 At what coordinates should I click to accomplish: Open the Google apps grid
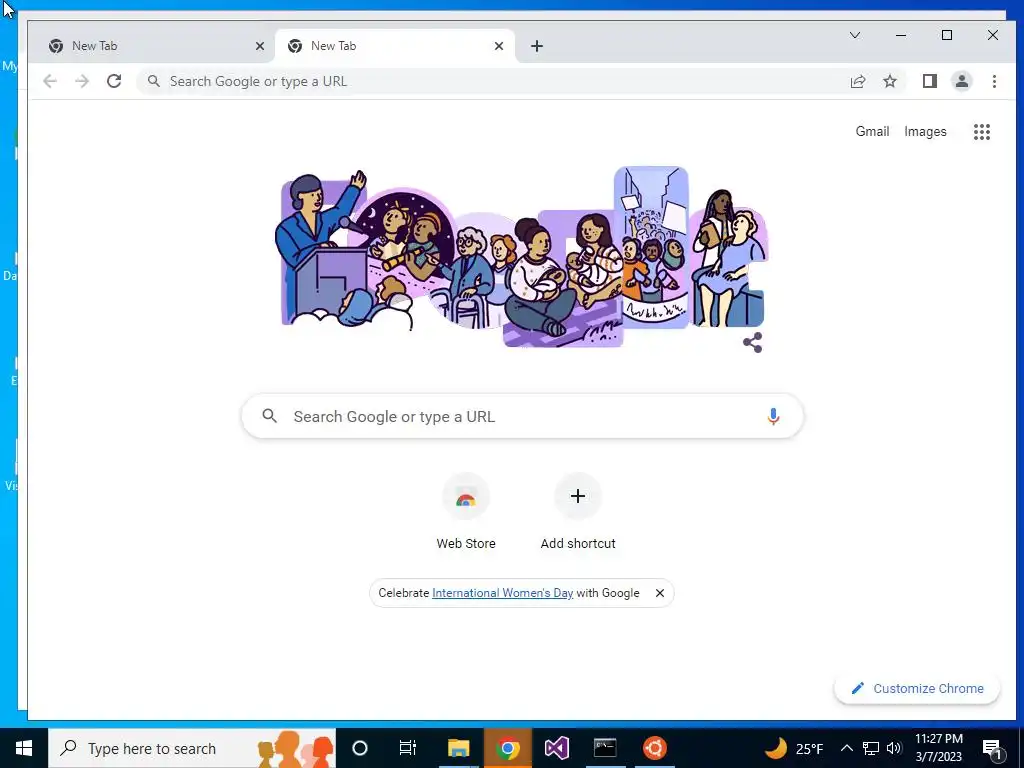(982, 132)
